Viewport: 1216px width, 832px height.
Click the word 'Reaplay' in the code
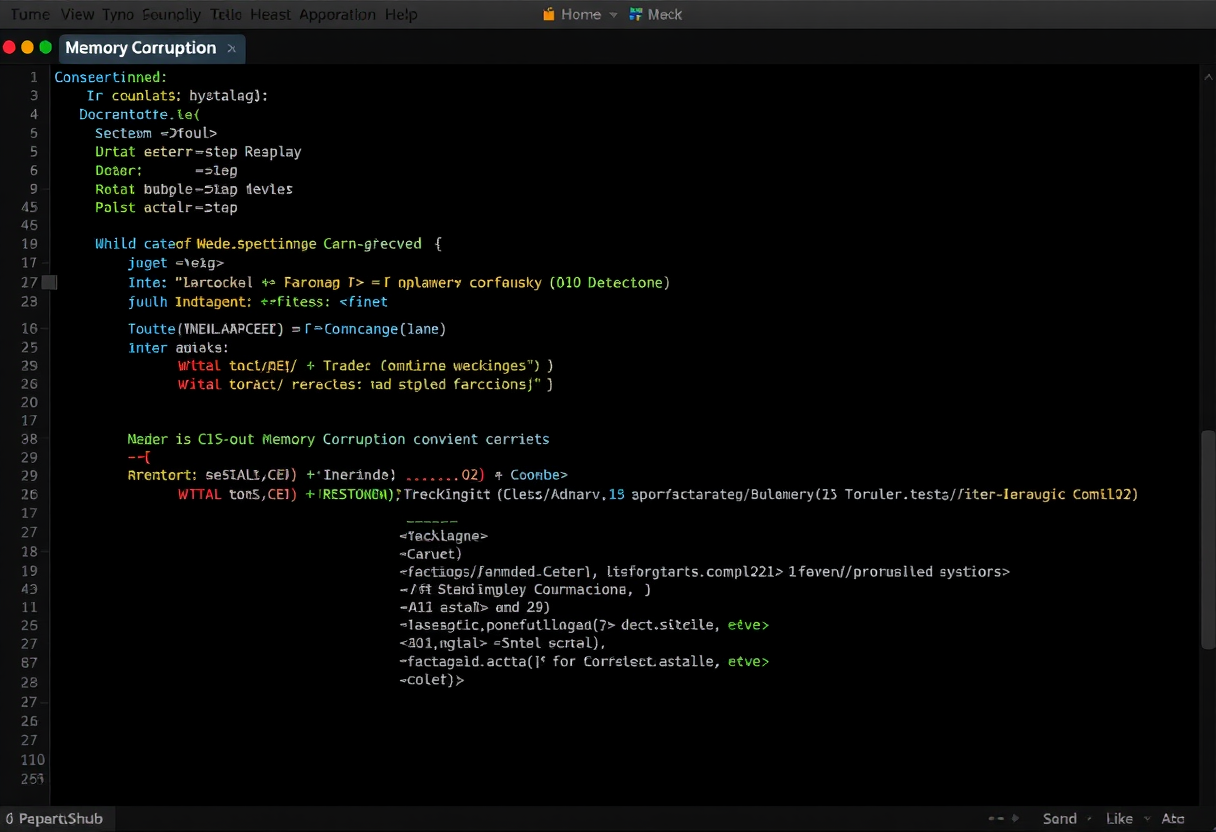tap(272, 152)
